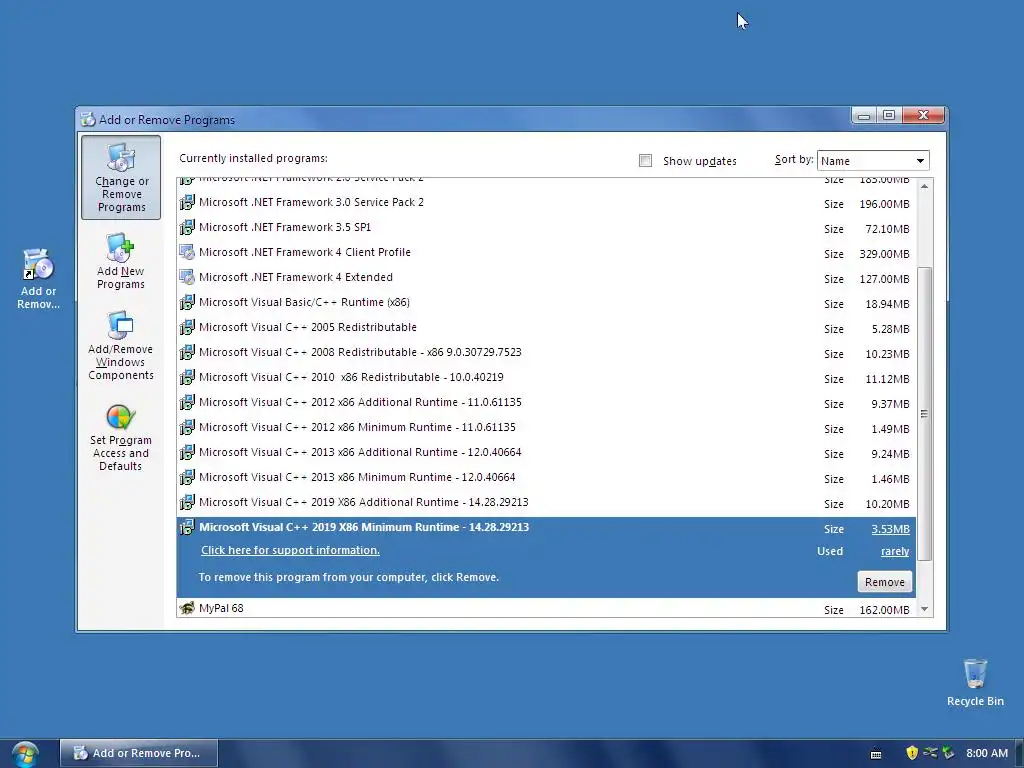The image size is (1024, 768).
Task: Click the Visual C++ 2013 Minimum Runtime icon
Action: (187, 477)
